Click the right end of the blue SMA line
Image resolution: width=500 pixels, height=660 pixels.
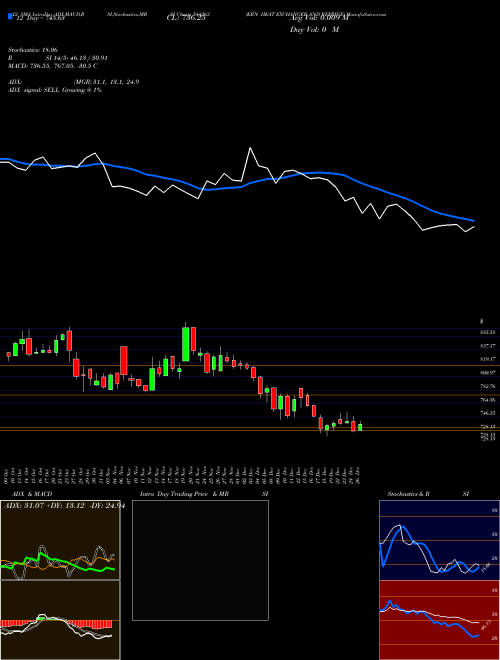[x=473, y=220]
